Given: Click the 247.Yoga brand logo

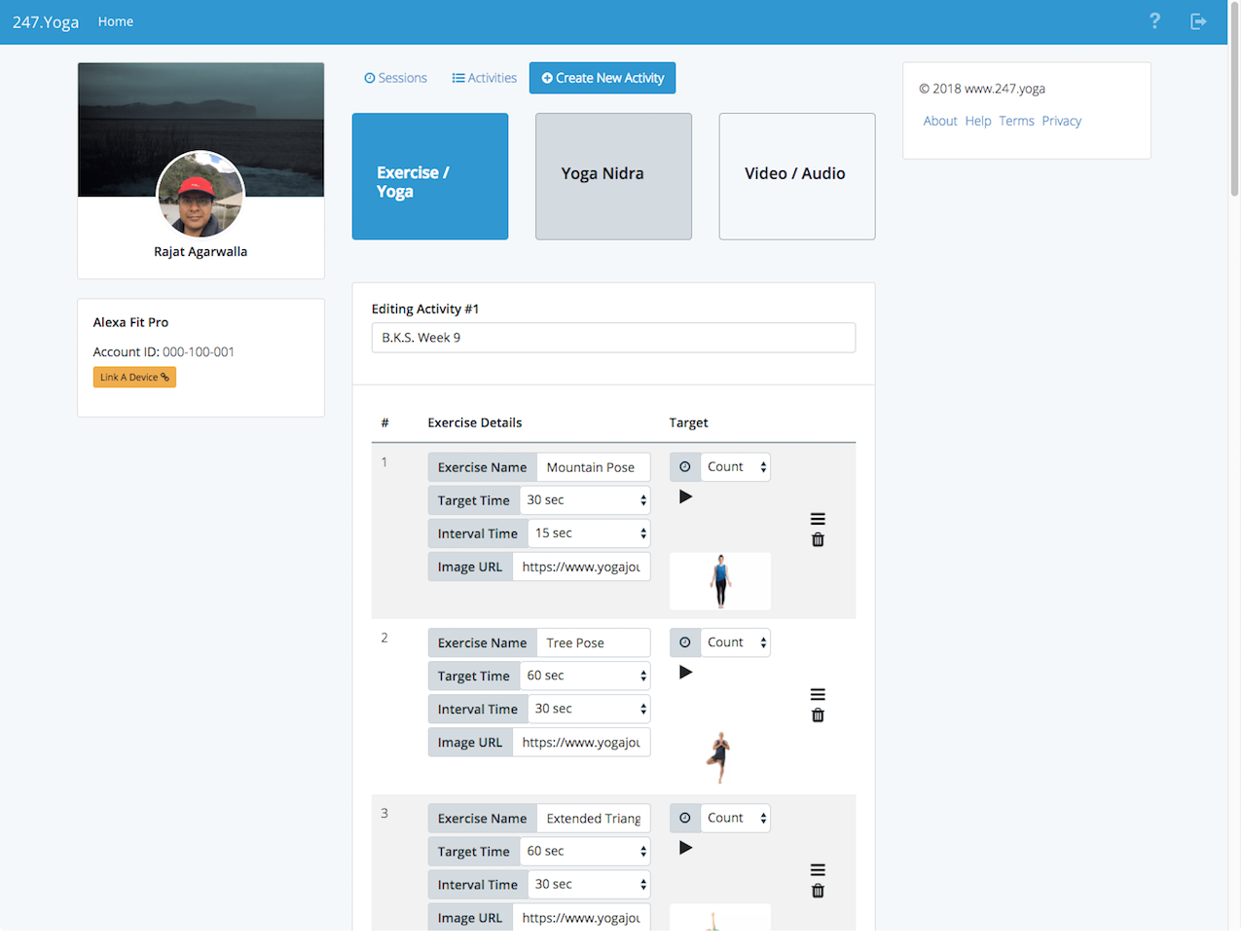Looking at the screenshot, I should point(46,21).
